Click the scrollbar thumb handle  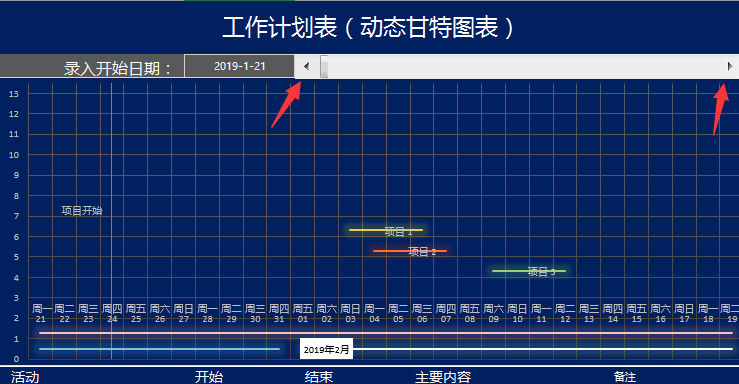coord(324,66)
